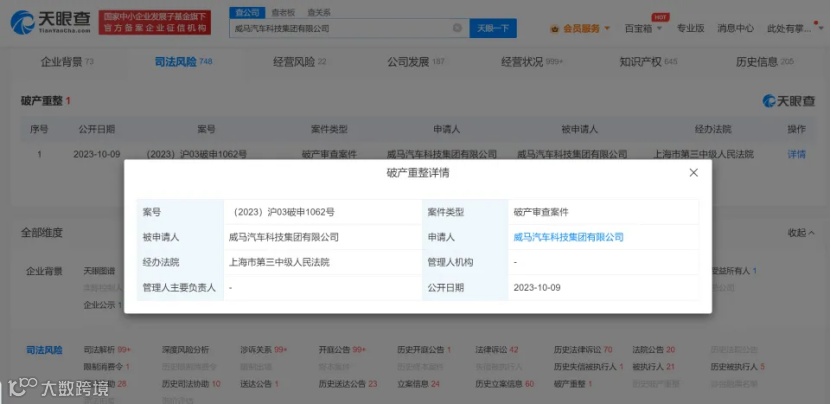Open the 详情 link in the bankruptcy row
The height and width of the screenshot is (404, 831).
[796, 154]
